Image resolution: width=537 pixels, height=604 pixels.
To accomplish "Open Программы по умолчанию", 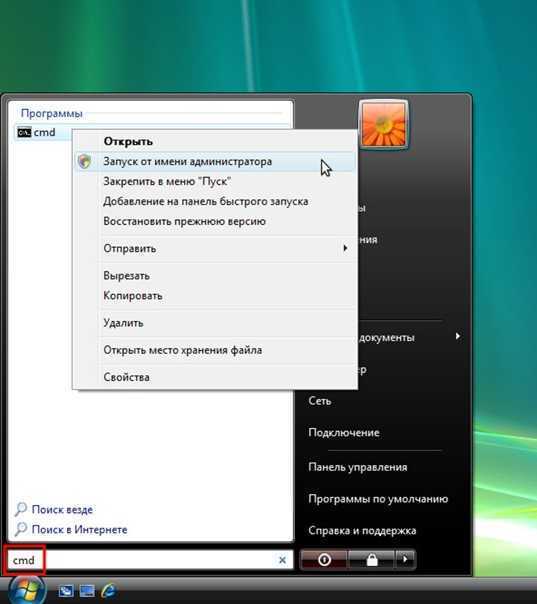I will [x=378, y=499].
